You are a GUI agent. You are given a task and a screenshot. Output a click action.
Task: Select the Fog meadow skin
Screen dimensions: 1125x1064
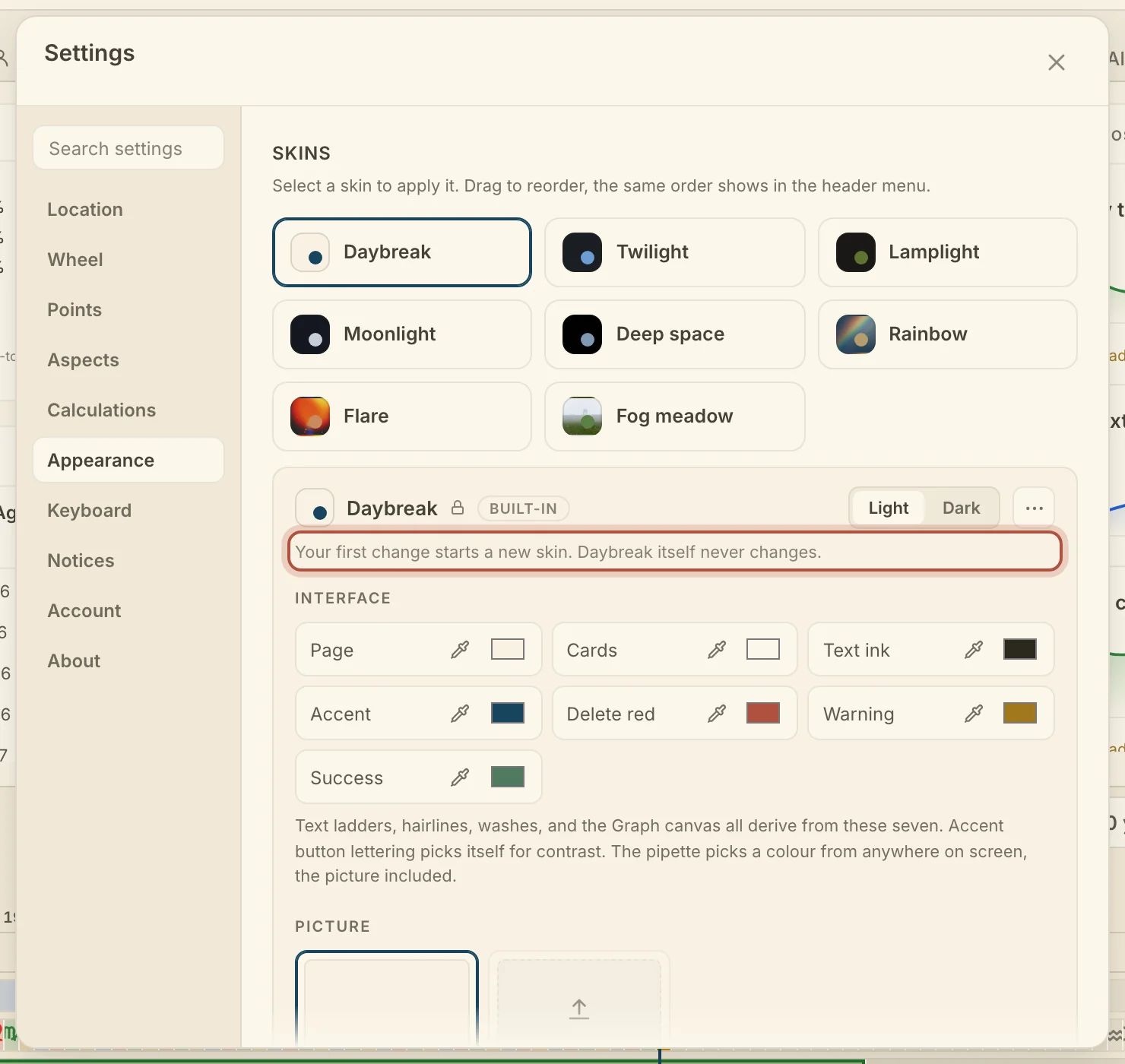tap(675, 416)
